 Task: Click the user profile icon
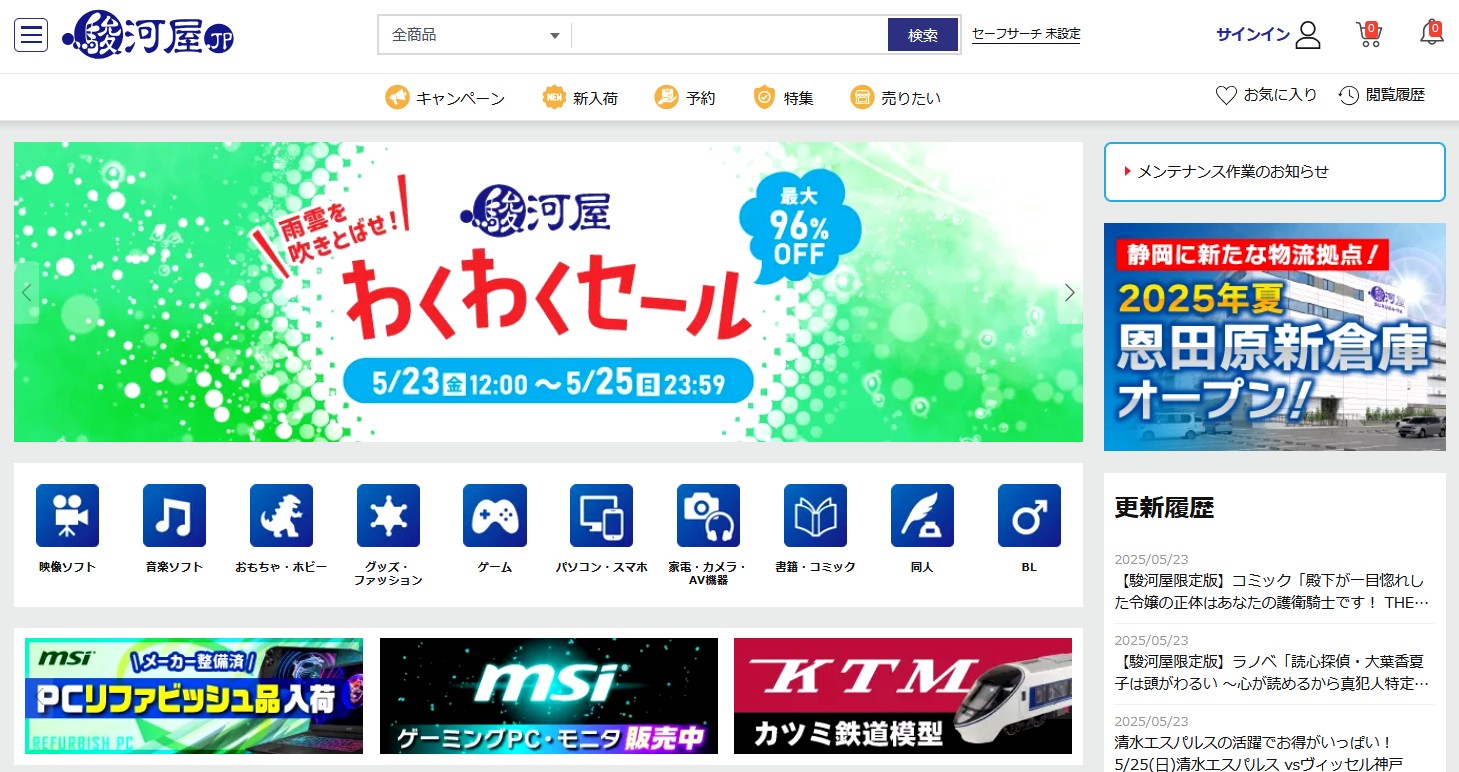(x=1308, y=35)
